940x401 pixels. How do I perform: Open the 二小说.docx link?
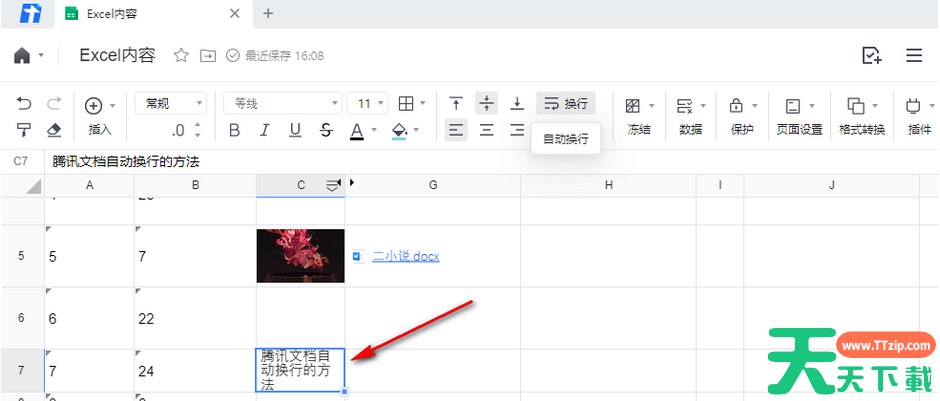pos(406,257)
